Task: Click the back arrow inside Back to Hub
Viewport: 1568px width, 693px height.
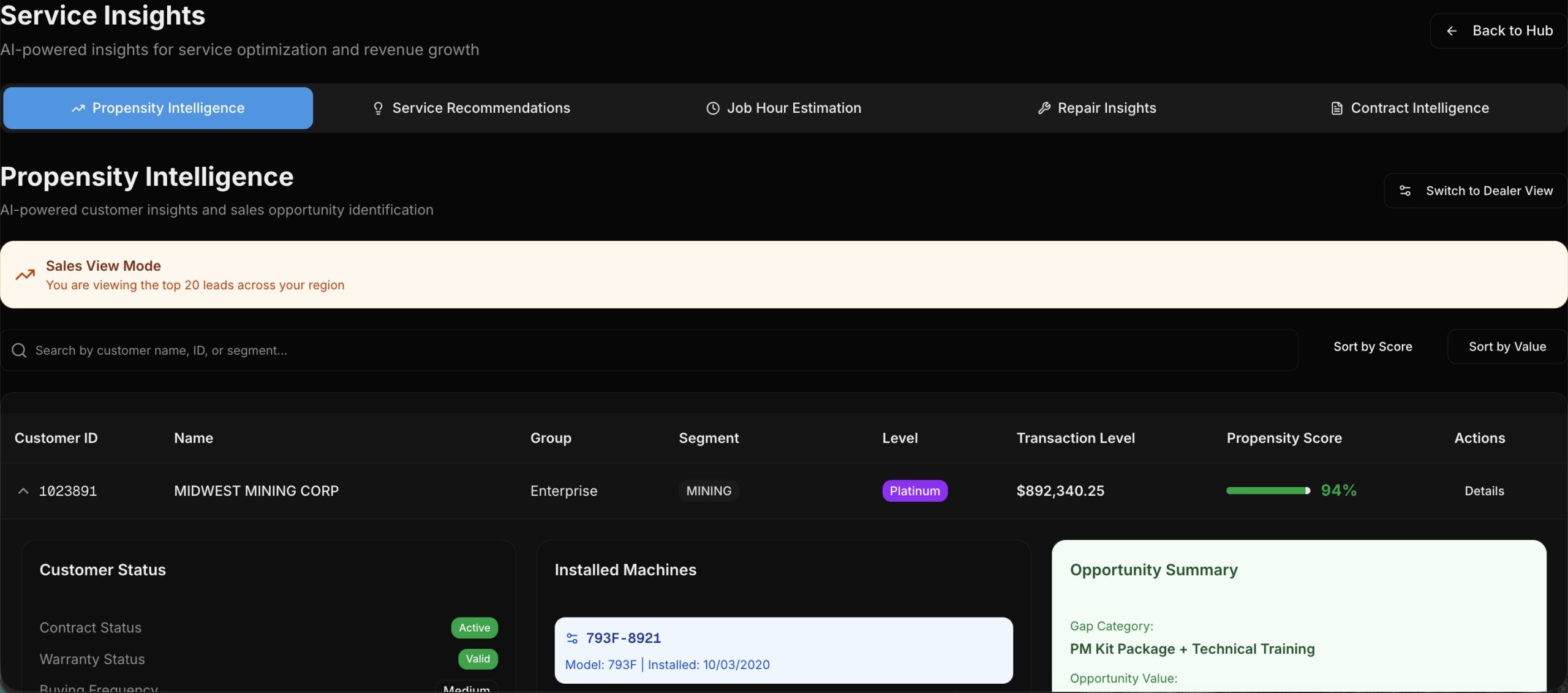Action: tap(1452, 30)
